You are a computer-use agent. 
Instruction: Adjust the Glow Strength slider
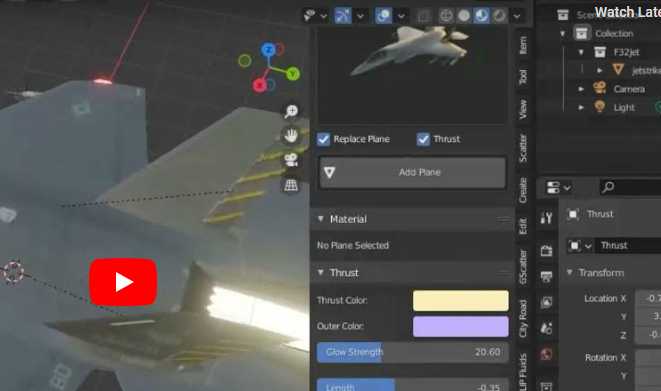pyautogui.click(x=413, y=352)
